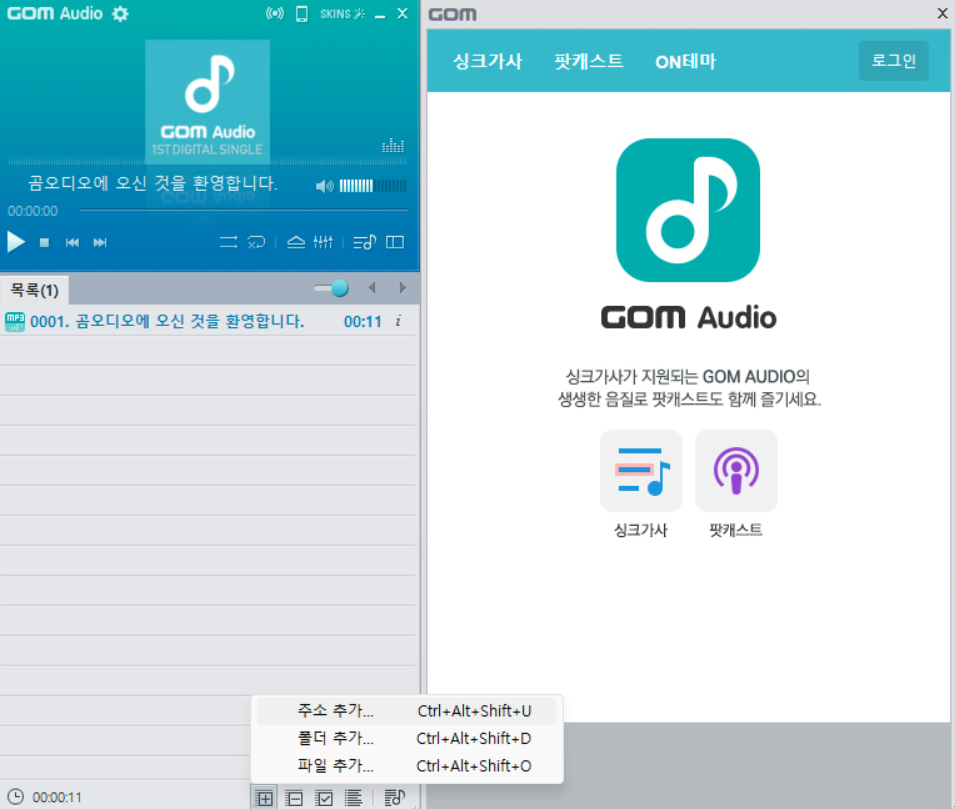The height and width of the screenshot is (809, 955).
Task: Click the left arrow in playlist header
Action: 372,288
